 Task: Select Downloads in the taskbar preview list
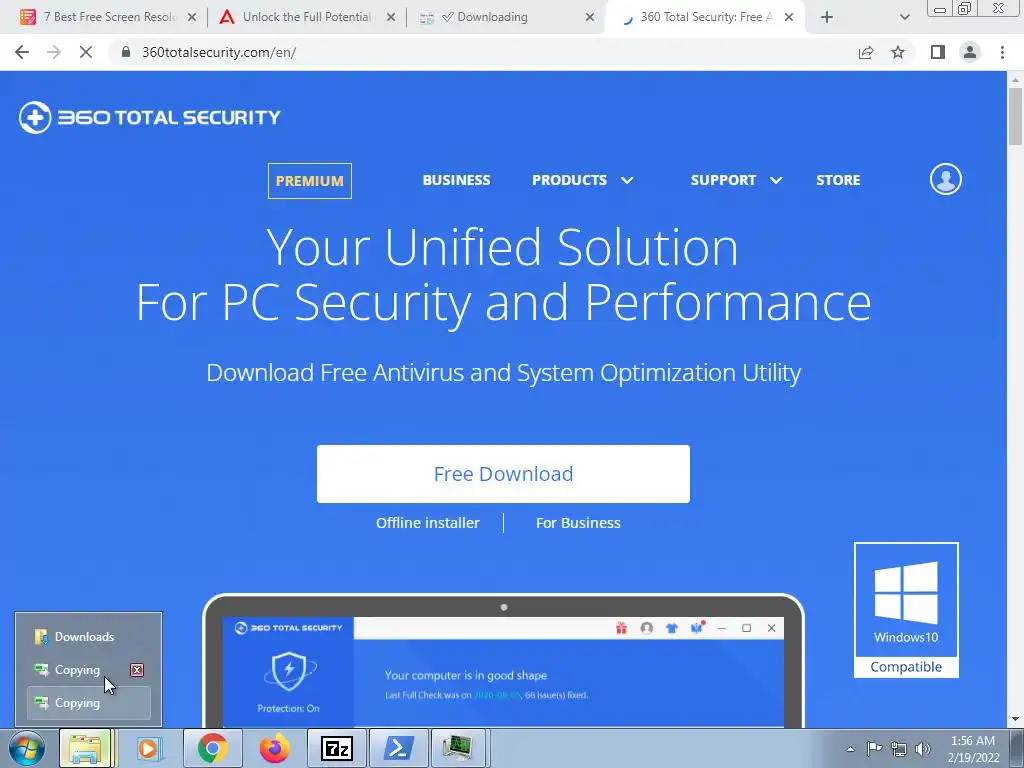[88, 637]
